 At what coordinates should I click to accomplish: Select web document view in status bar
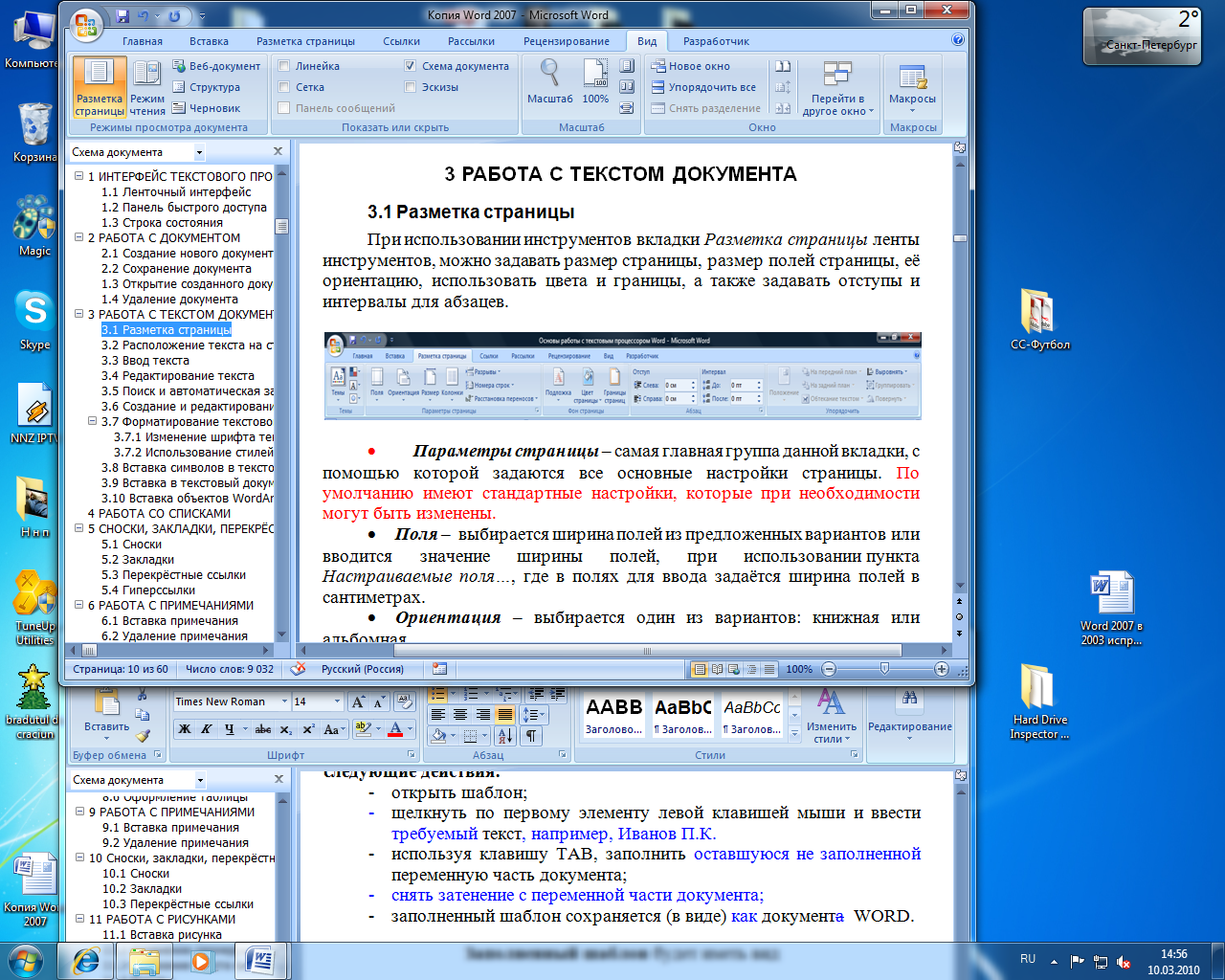[x=734, y=669]
